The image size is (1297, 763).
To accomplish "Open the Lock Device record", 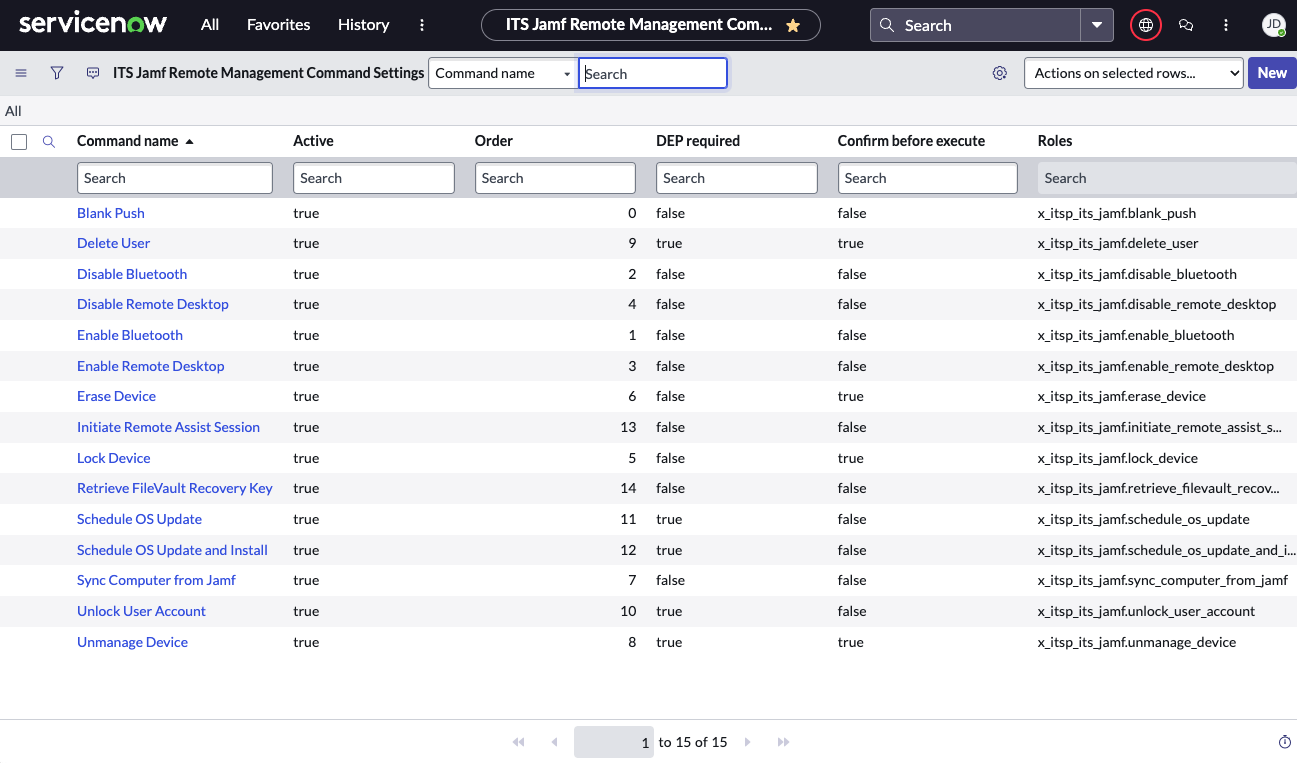I will pyautogui.click(x=114, y=458).
